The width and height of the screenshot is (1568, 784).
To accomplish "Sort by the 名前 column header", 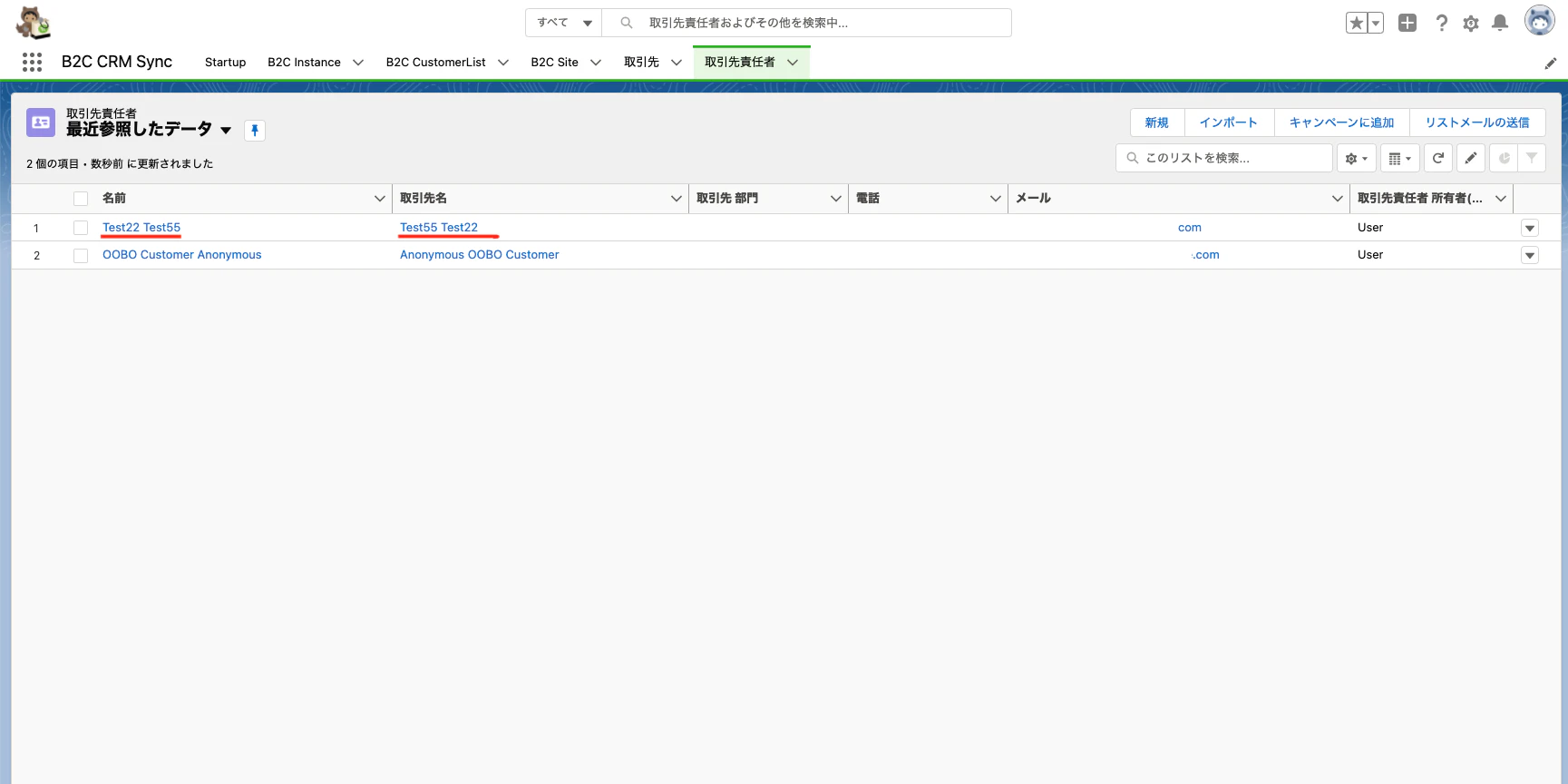I will (x=114, y=198).
